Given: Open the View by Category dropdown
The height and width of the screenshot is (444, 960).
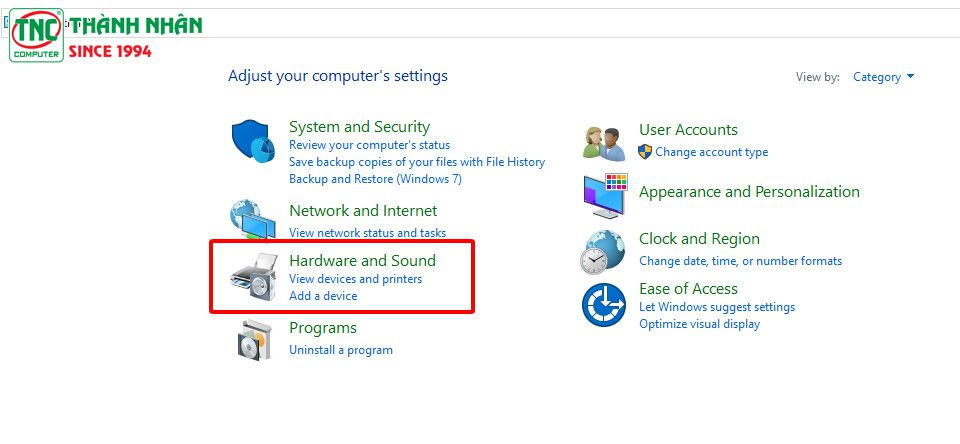Looking at the screenshot, I should point(883,77).
